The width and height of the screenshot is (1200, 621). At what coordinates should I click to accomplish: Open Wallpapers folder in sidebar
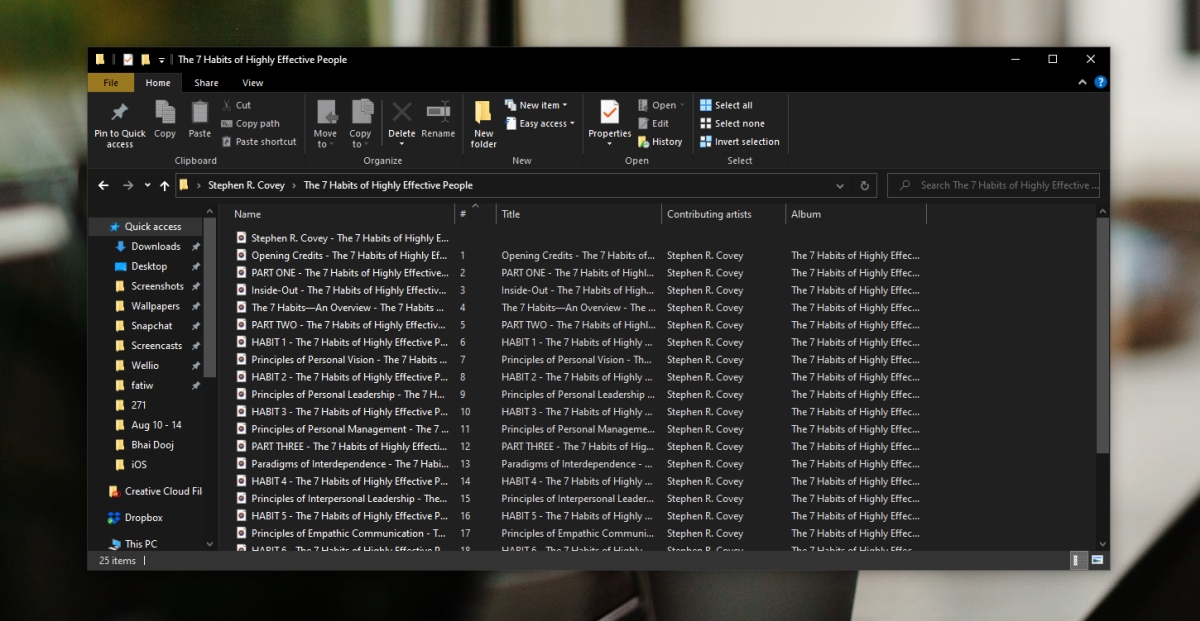(155, 306)
